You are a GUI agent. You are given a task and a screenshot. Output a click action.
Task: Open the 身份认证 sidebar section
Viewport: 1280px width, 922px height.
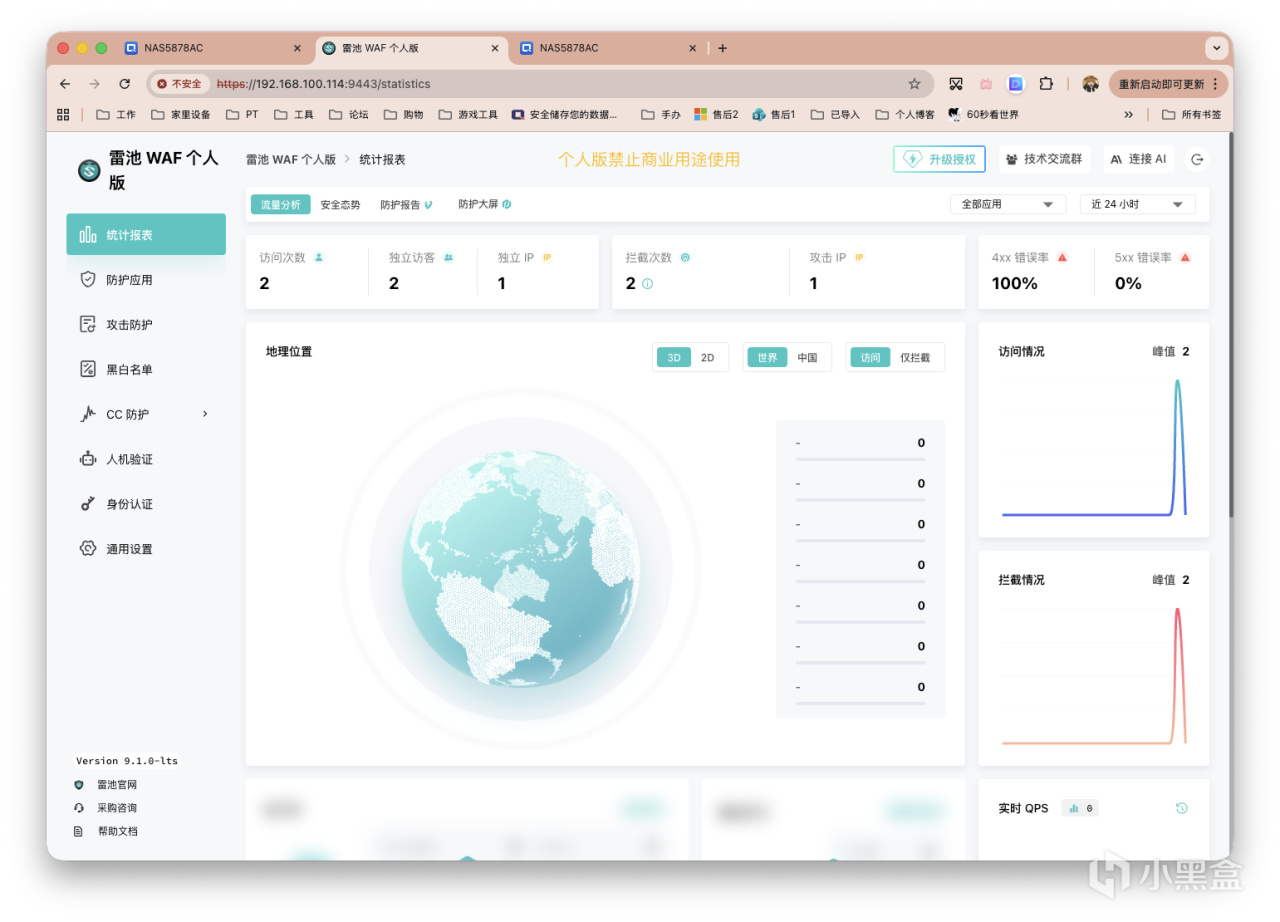146,504
